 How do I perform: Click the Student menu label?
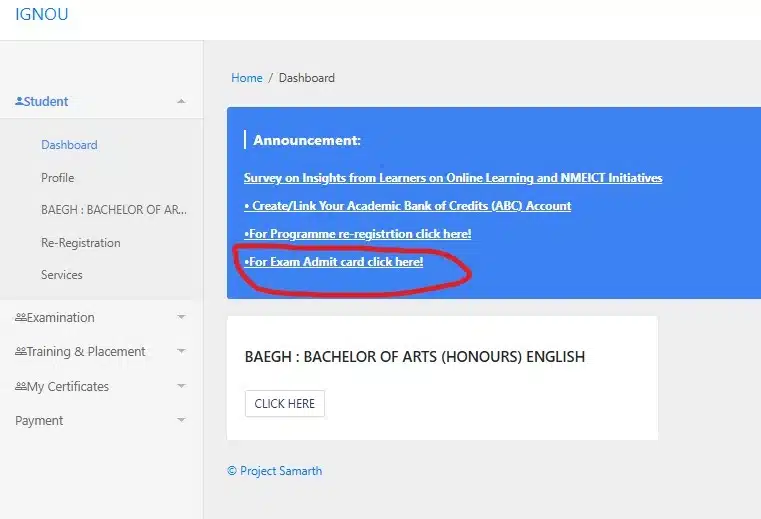point(46,101)
